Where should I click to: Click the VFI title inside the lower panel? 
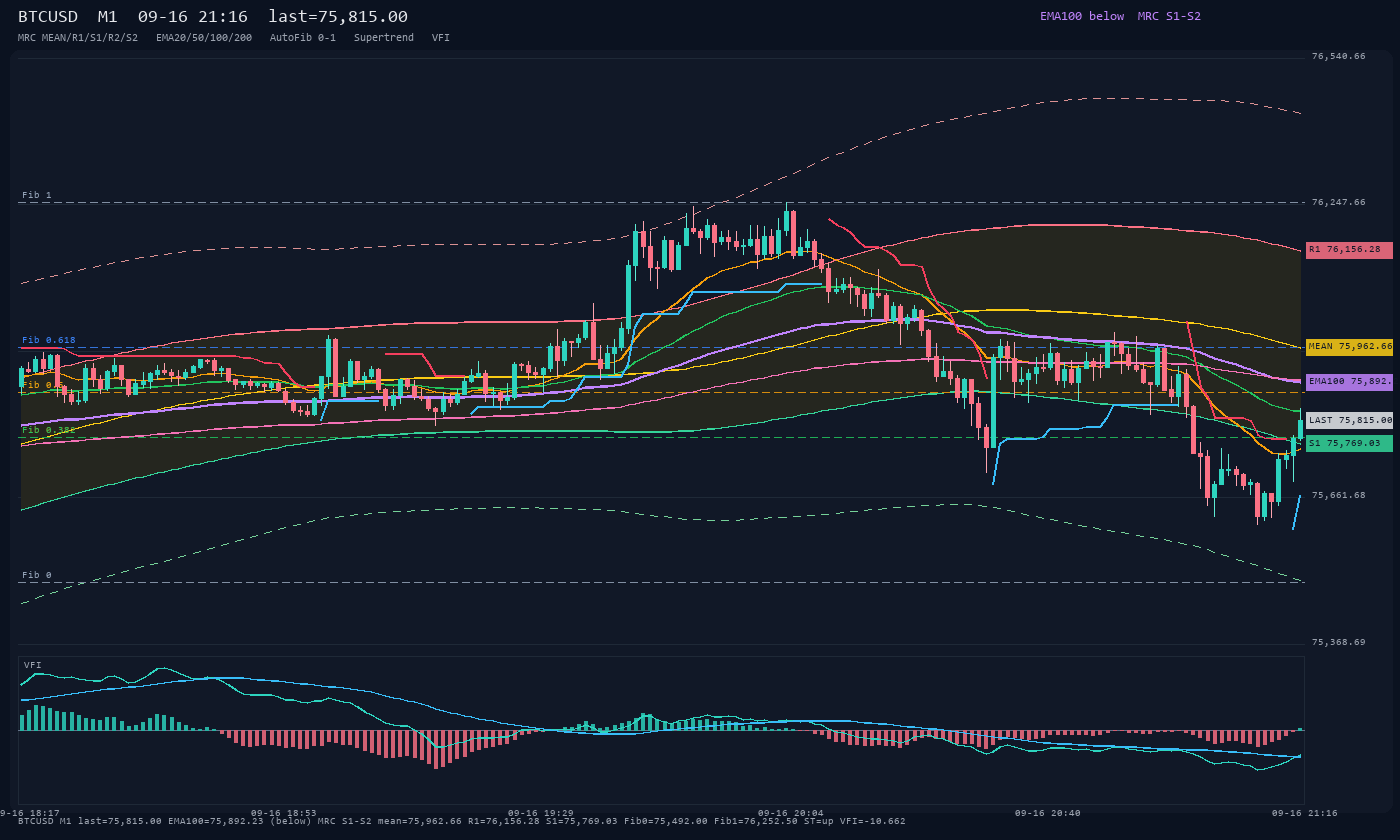(x=33, y=665)
